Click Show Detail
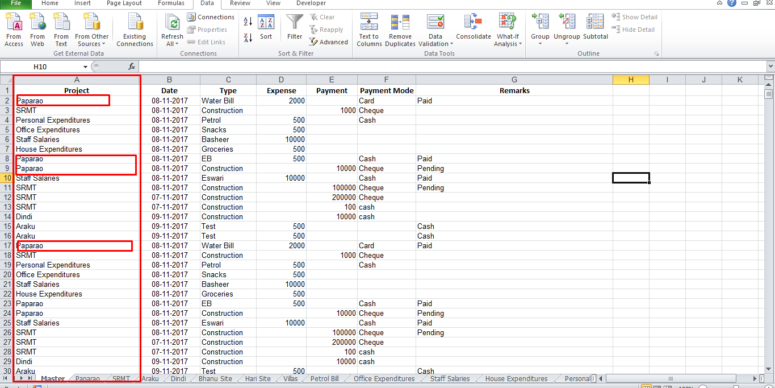The height and width of the screenshot is (388, 775). click(x=635, y=17)
